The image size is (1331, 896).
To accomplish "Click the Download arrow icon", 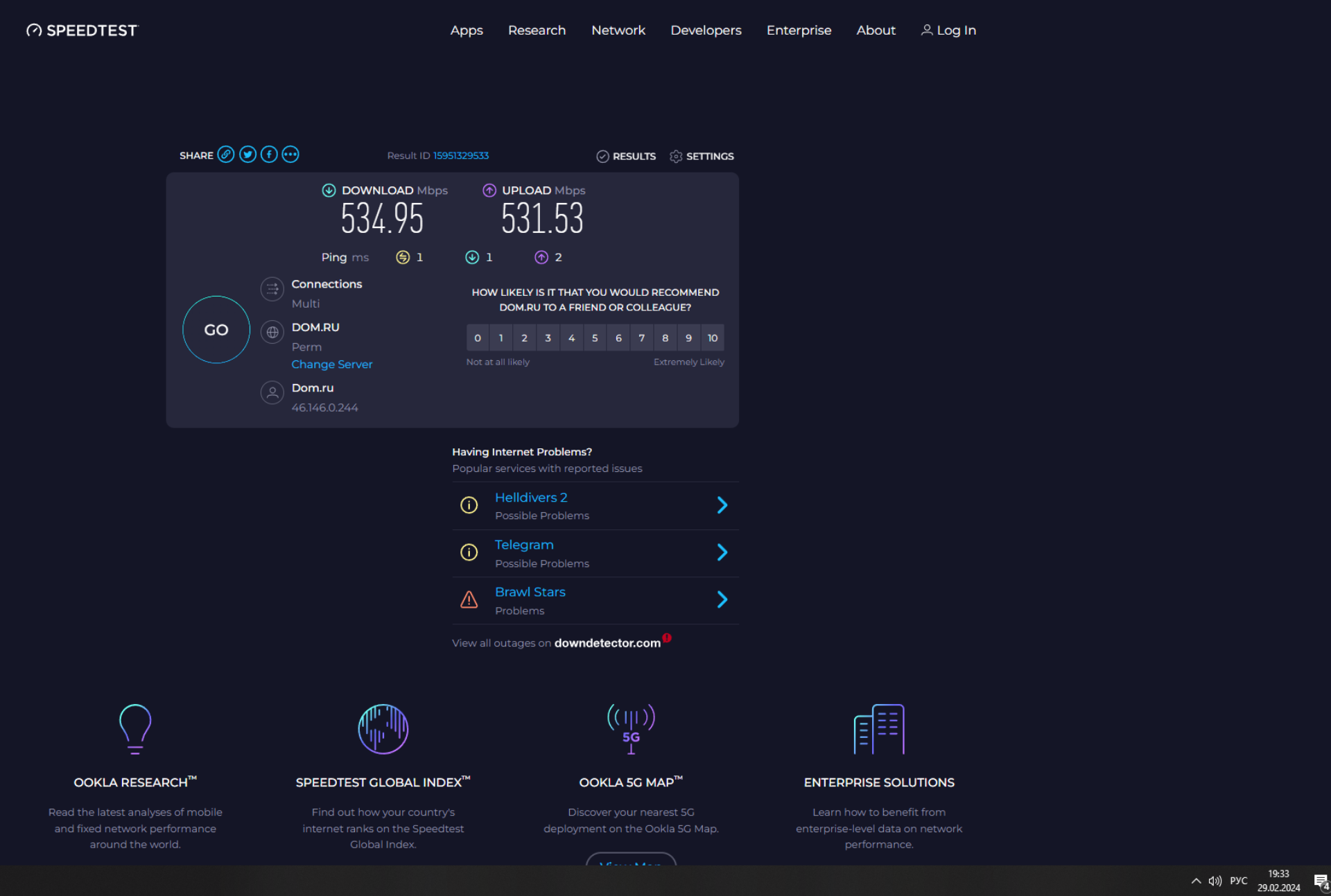I will (329, 191).
